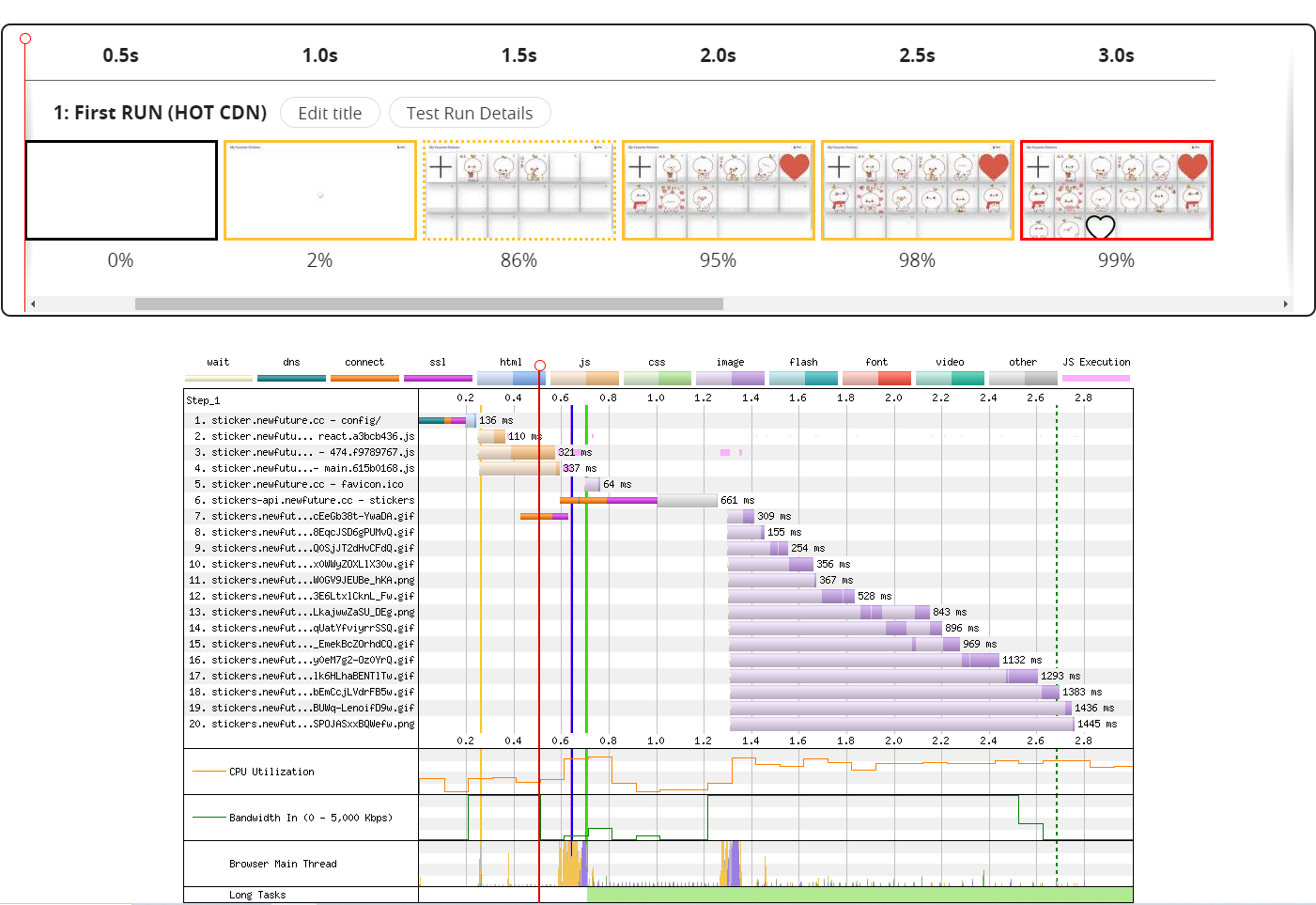
Task: Click the css legend color bar
Action: click(658, 378)
